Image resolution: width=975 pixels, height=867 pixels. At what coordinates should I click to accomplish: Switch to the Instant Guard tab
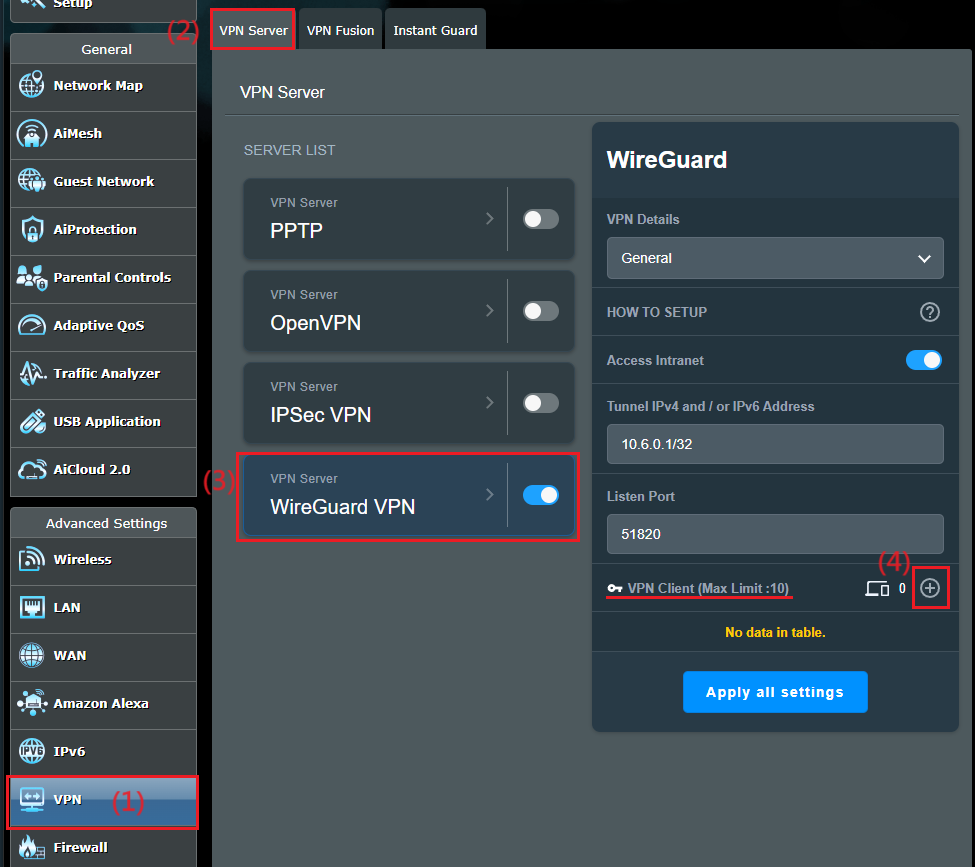pos(435,29)
